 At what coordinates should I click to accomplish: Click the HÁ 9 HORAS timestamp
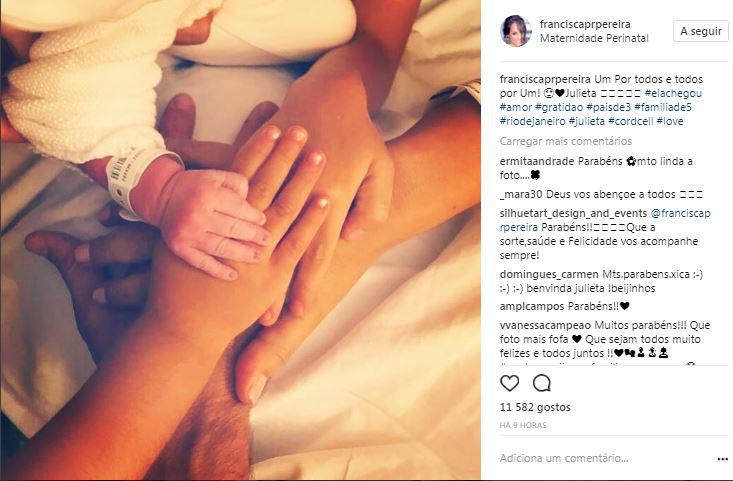coord(523,425)
